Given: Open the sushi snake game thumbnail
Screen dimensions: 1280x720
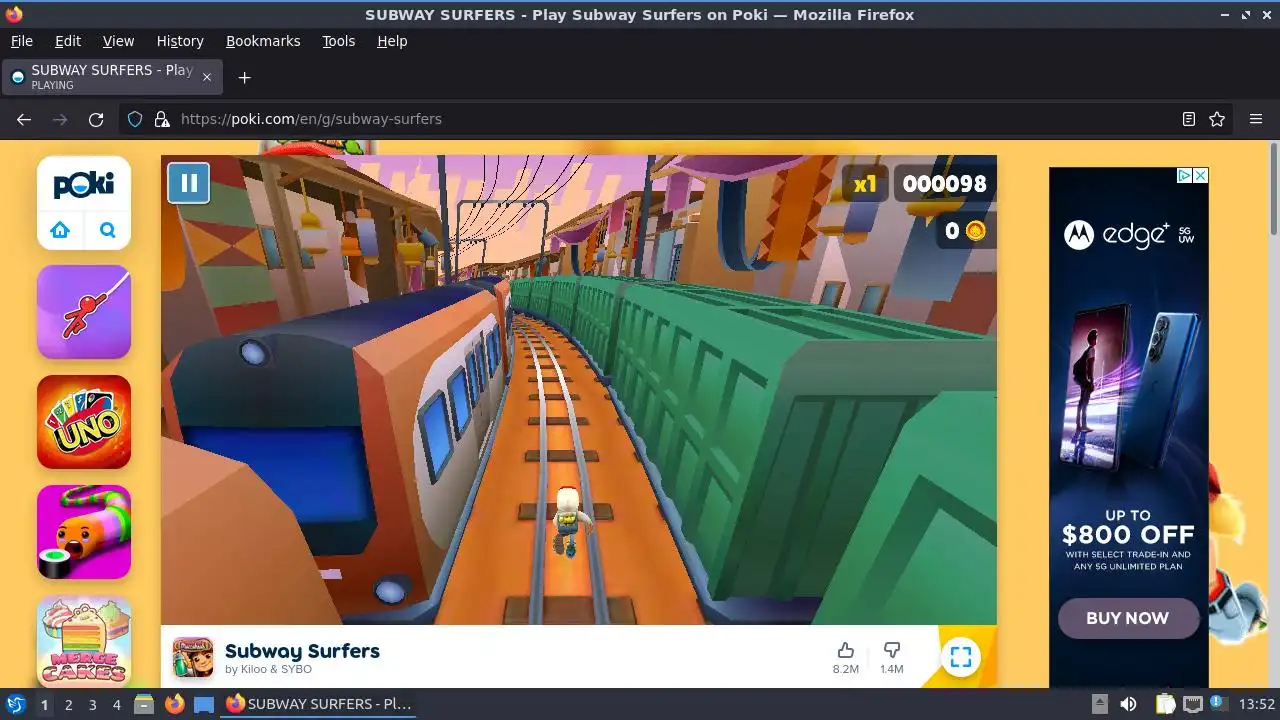Looking at the screenshot, I should 84,532.
